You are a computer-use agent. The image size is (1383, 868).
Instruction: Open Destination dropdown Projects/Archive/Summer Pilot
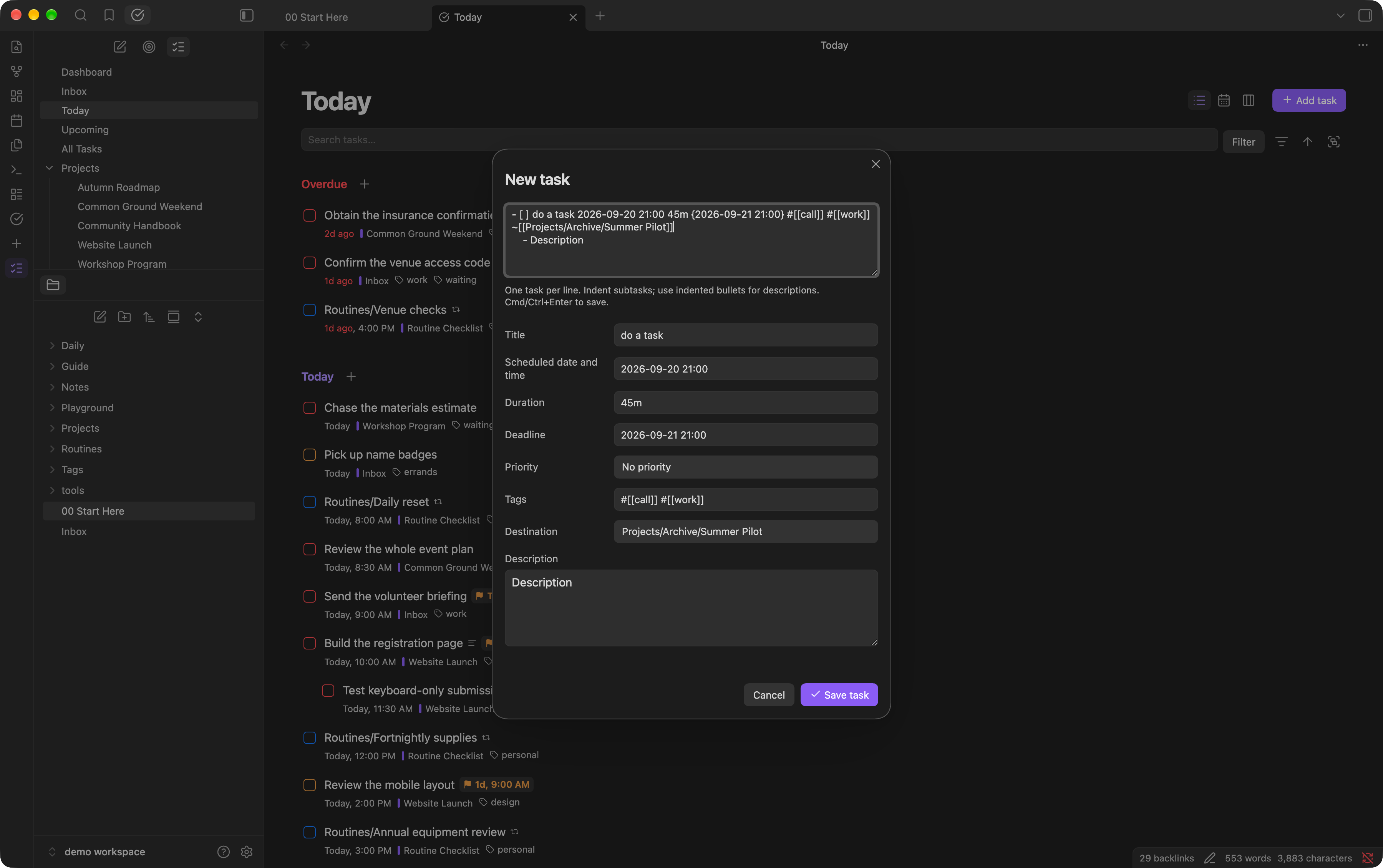point(745,532)
